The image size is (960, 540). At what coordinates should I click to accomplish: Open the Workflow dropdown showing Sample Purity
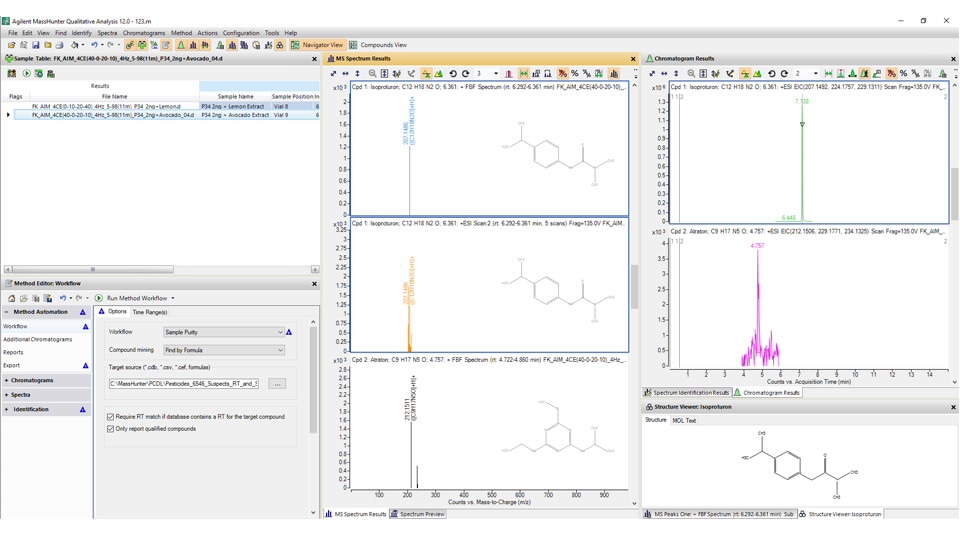pyautogui.click(x=224, y=332)
